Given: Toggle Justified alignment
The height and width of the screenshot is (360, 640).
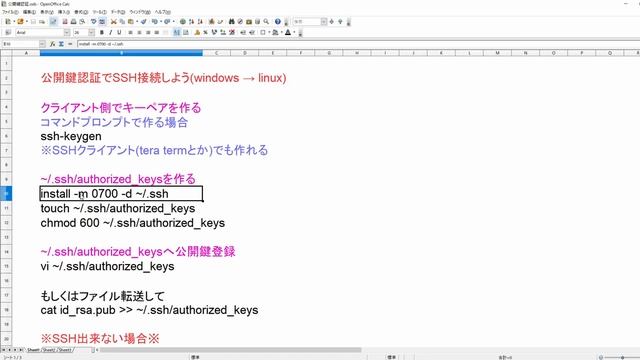Looking at the screenshot, I should click(x=156, y=32).
